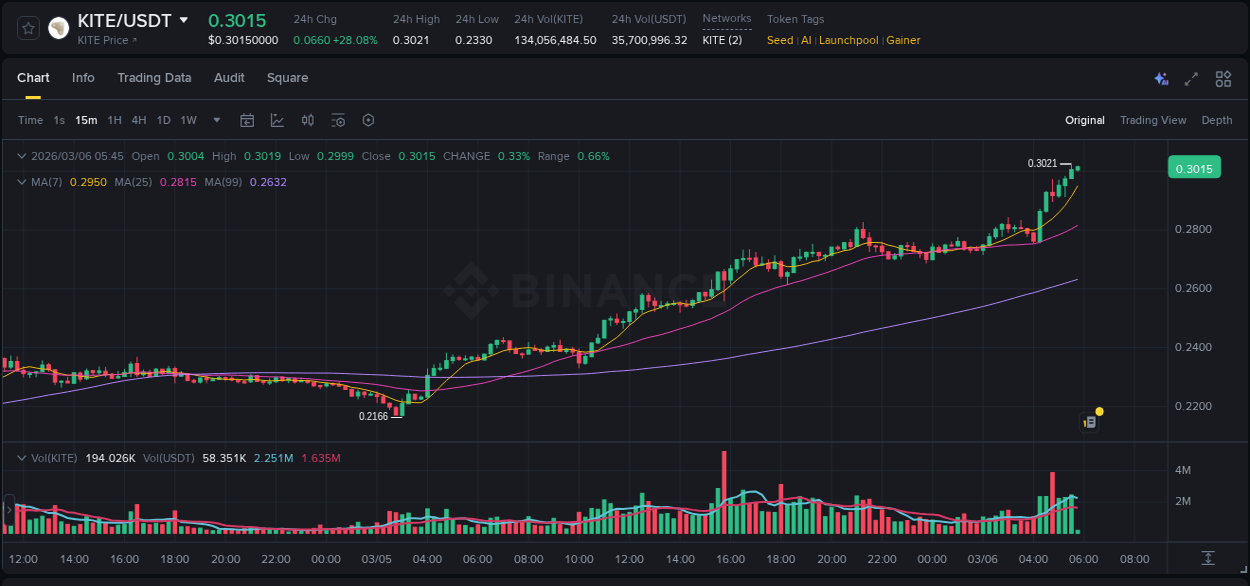Screen dimensions: 1250x586
Task: Open extra timeframe options dropdown arrow
Action: coord(215,119)
